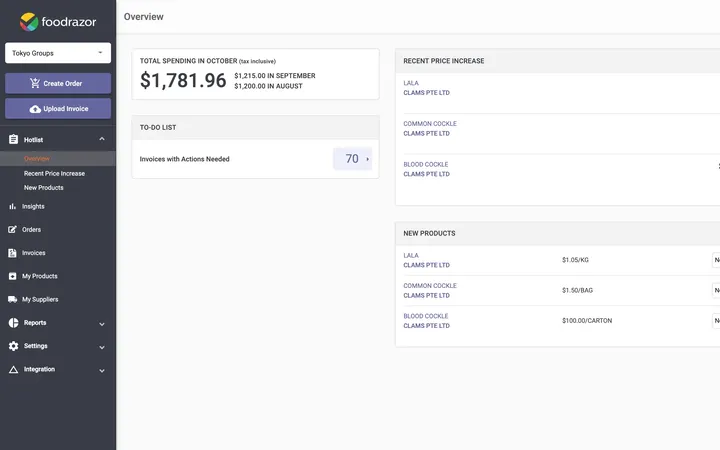Screen dimensions: 720x450
Task: Expand the Reports menu chevron
Action: click(x=102, y=324)
